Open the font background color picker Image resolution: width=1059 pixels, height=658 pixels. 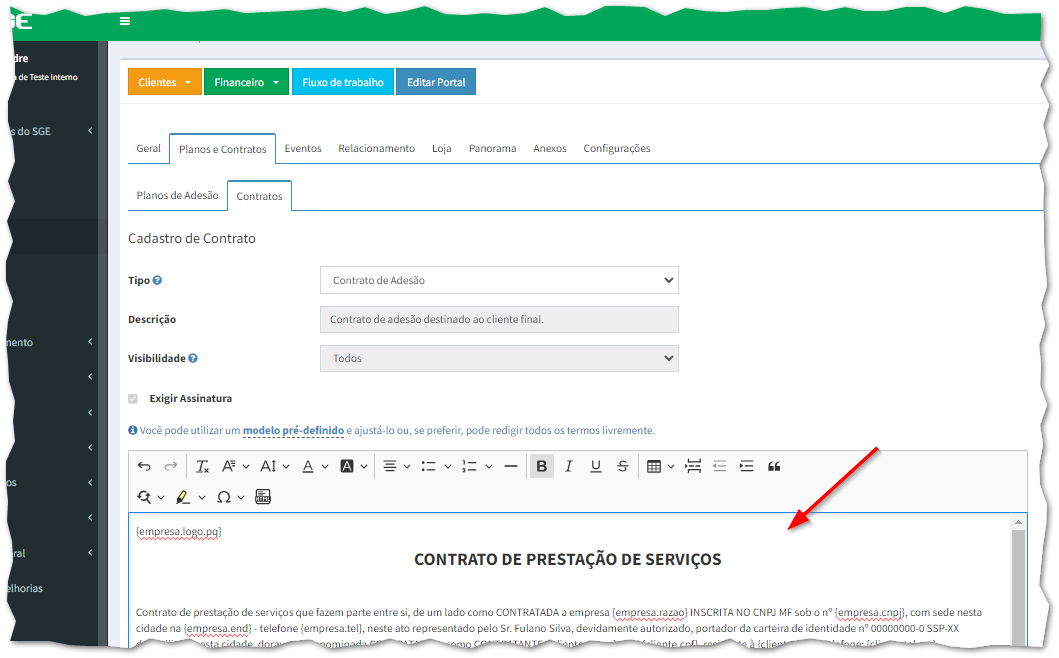[x=354, y=466]
